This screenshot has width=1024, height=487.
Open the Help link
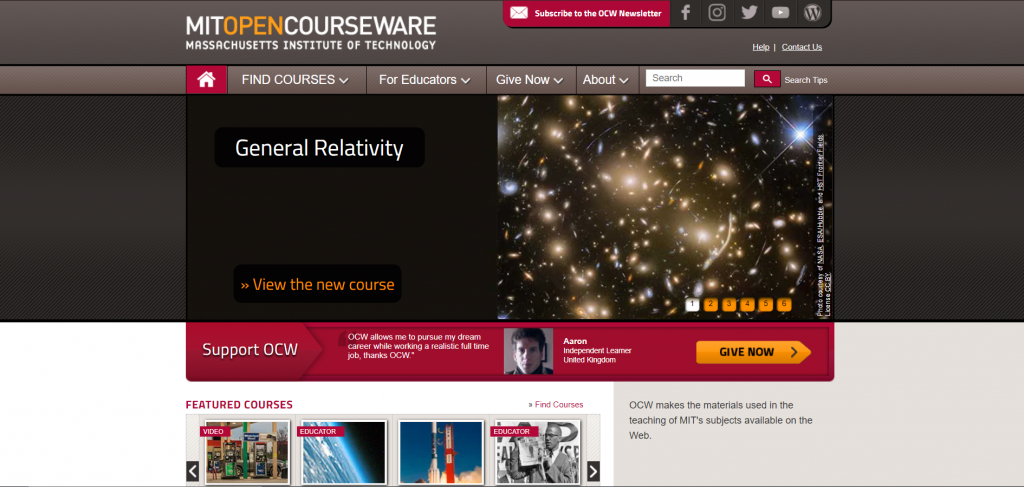pyautogui.click(x=761, y=47)
